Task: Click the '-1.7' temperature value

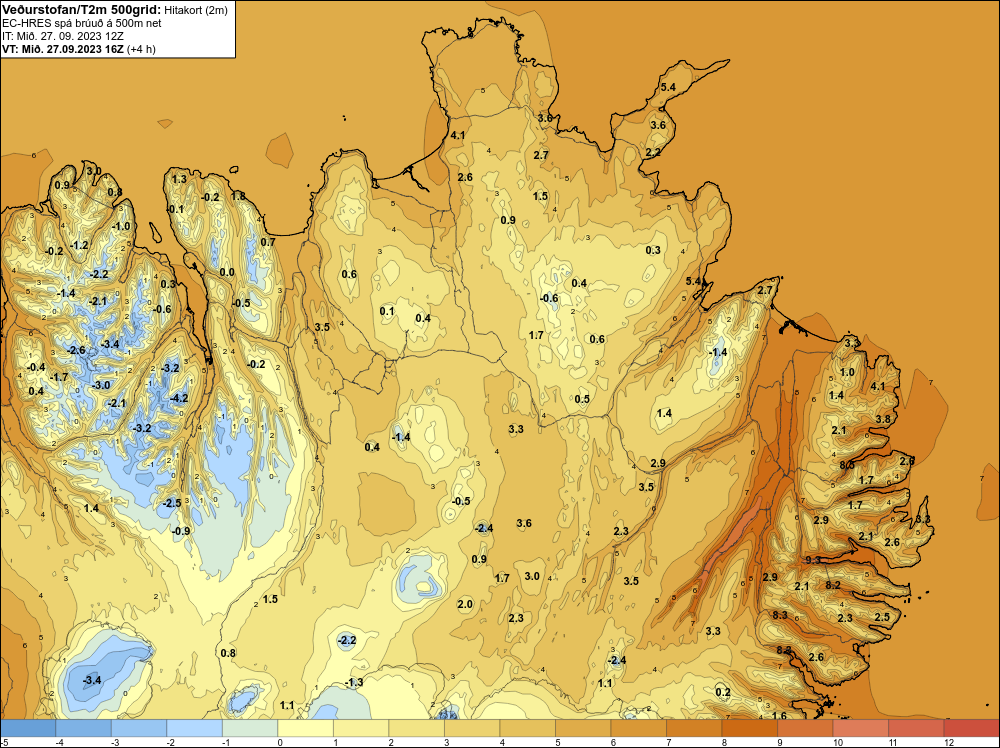Action: click(59, 378)
